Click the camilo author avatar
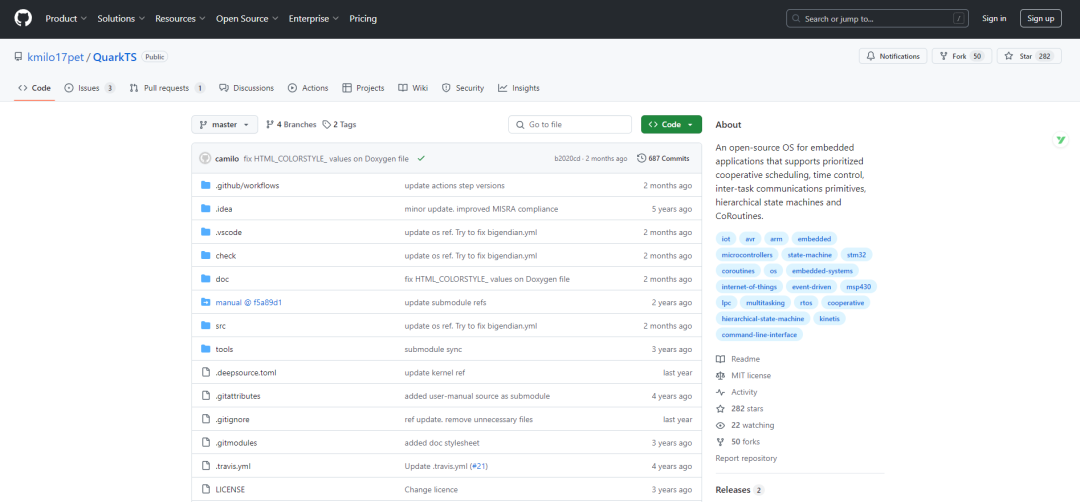The image size is (1080, 502). (205, 158)
